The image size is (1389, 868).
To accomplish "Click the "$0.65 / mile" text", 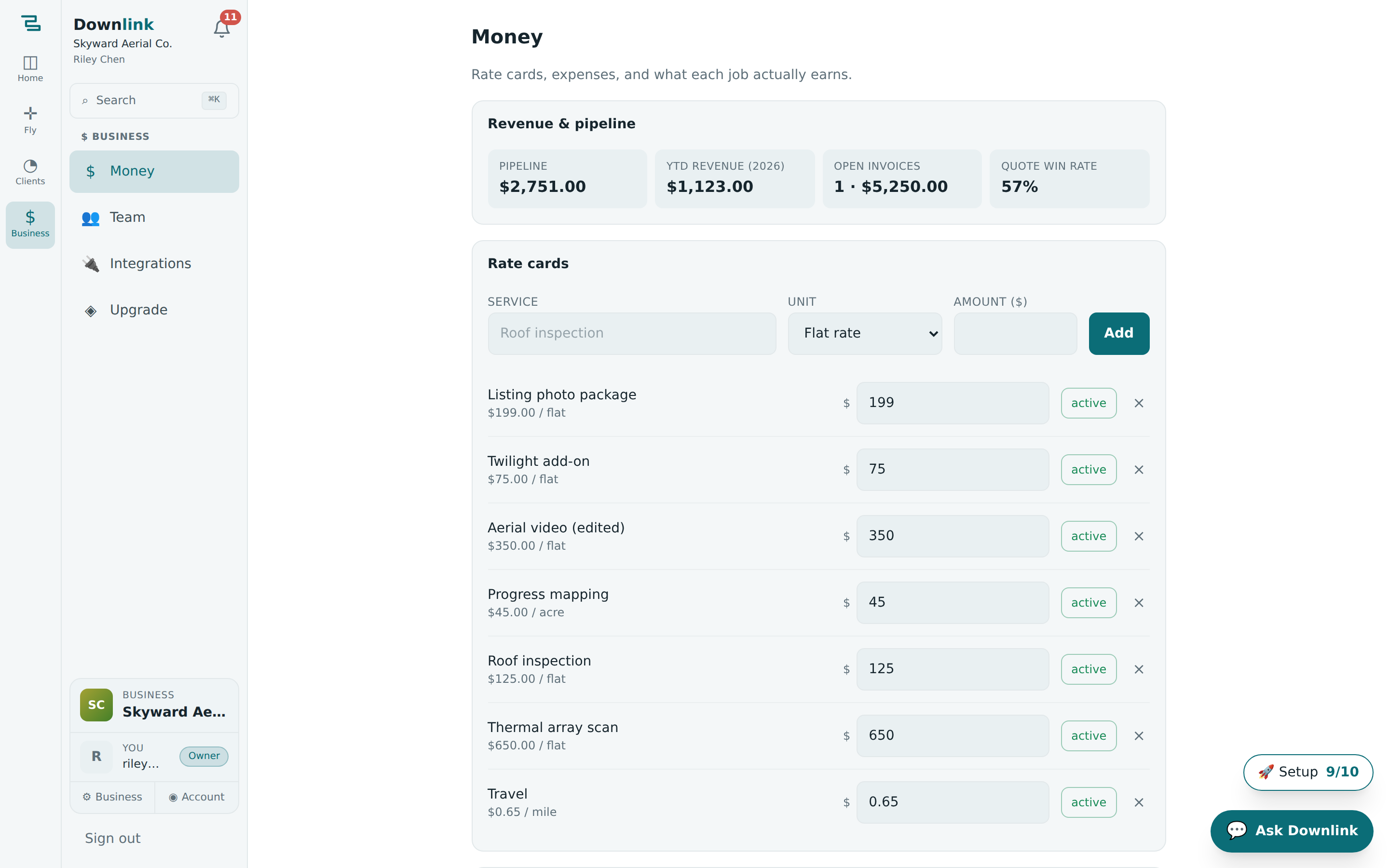I will pyautogui.click(x=522, y=813).
